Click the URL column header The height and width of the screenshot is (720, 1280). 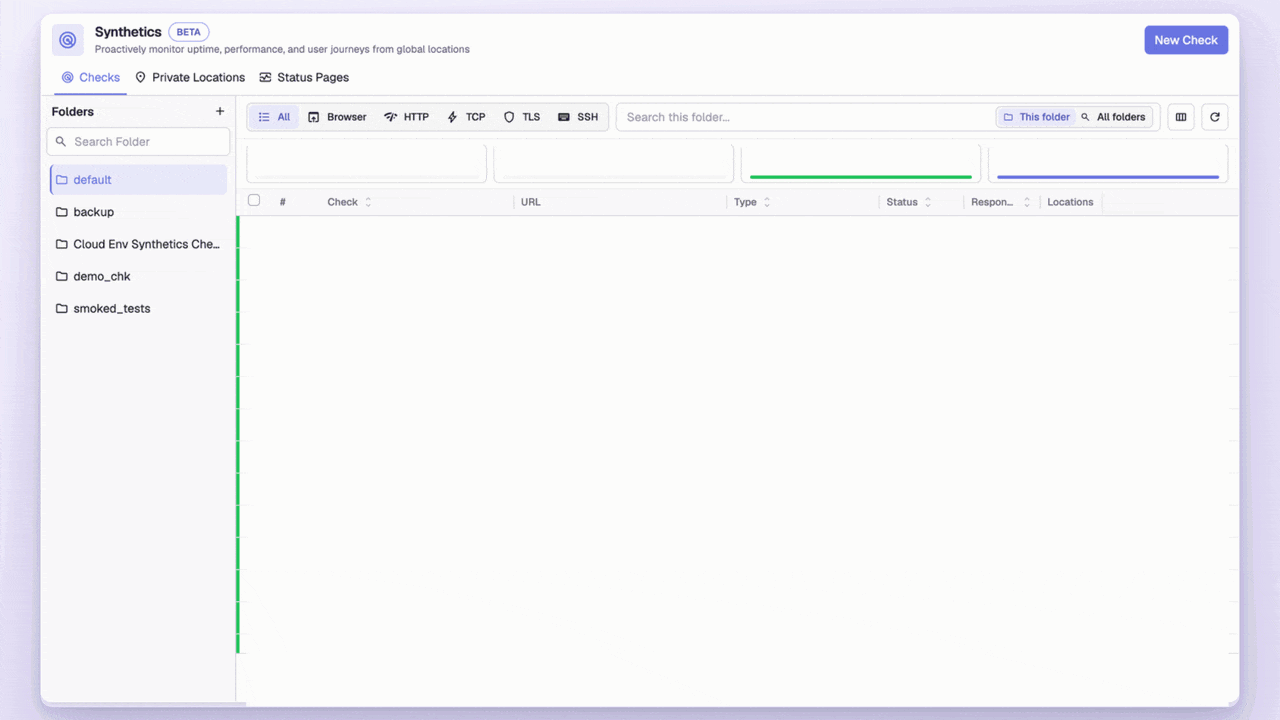[x=530, y=202]
